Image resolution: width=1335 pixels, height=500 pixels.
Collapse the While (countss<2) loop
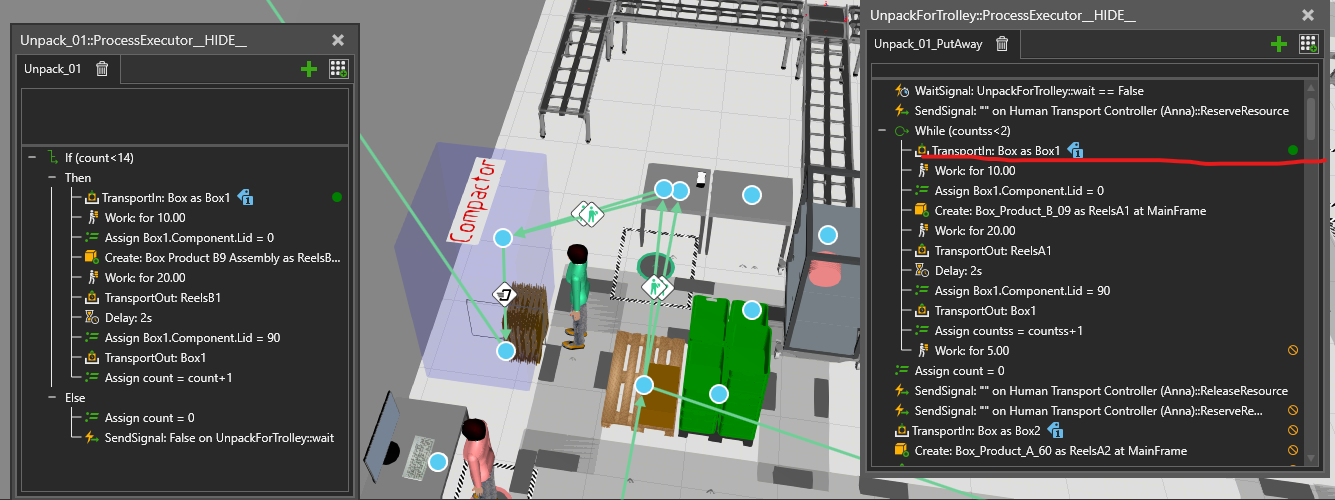click(x=882, y=131)
